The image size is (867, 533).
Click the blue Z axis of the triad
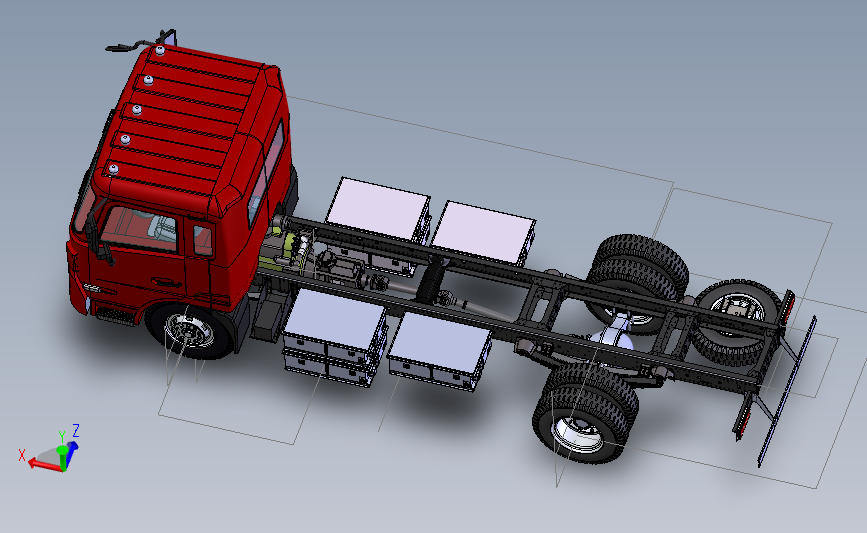point(72,450)
